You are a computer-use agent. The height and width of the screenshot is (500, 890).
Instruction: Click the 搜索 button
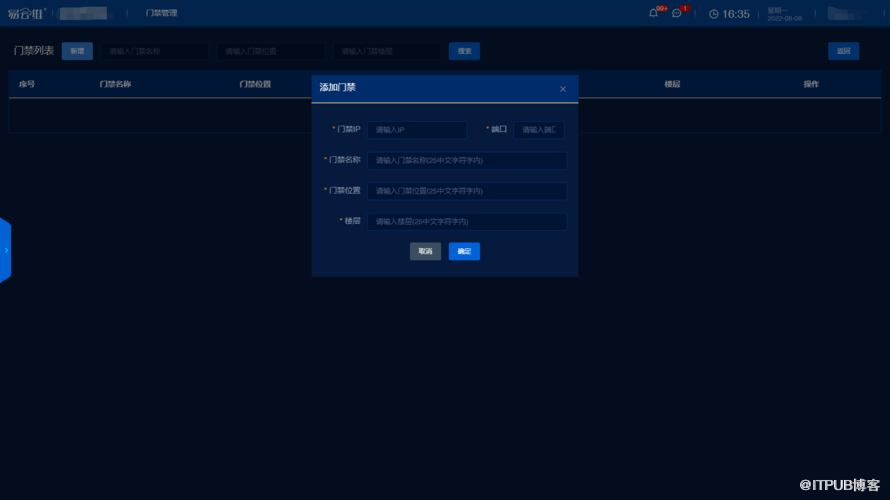[x=464, y=51]
